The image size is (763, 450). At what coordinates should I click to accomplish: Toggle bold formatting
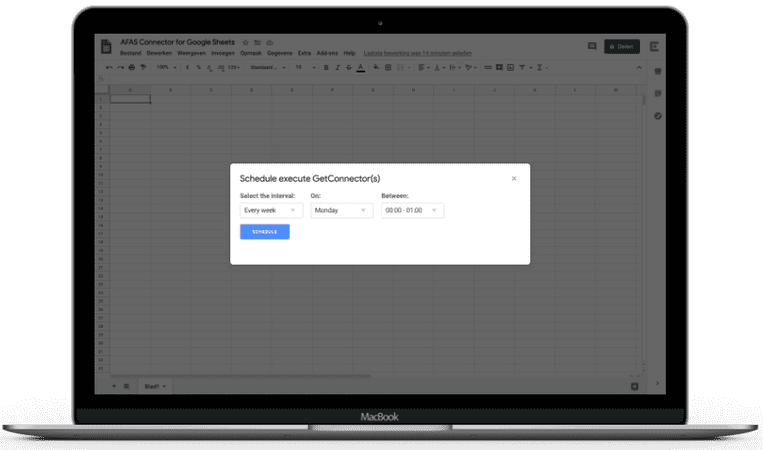tap(326, 68)
